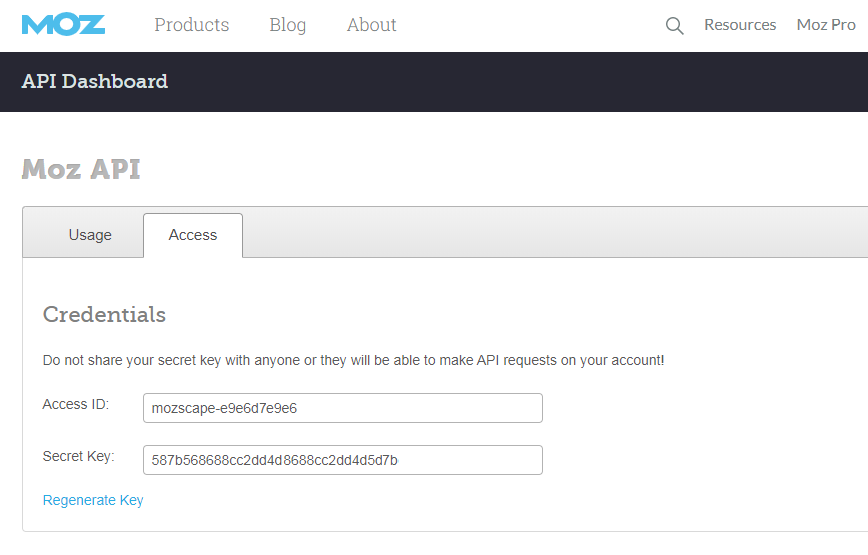Go to the Blog menu item

coord(287,25)
